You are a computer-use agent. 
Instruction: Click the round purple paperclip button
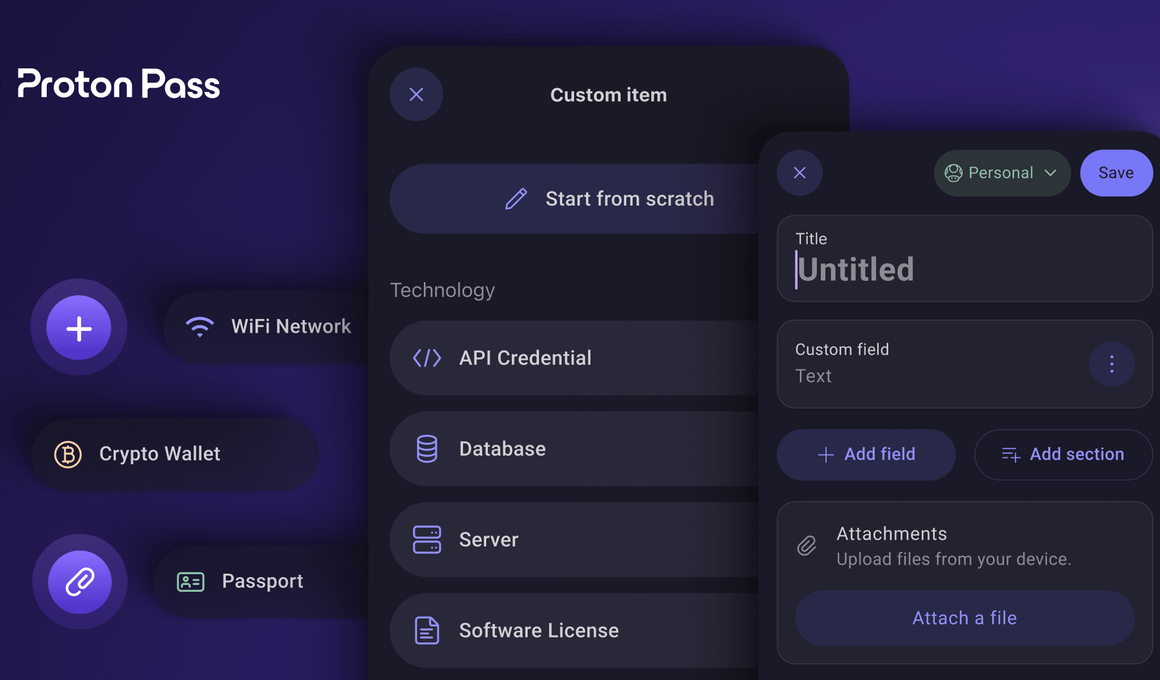coord(80,582)
